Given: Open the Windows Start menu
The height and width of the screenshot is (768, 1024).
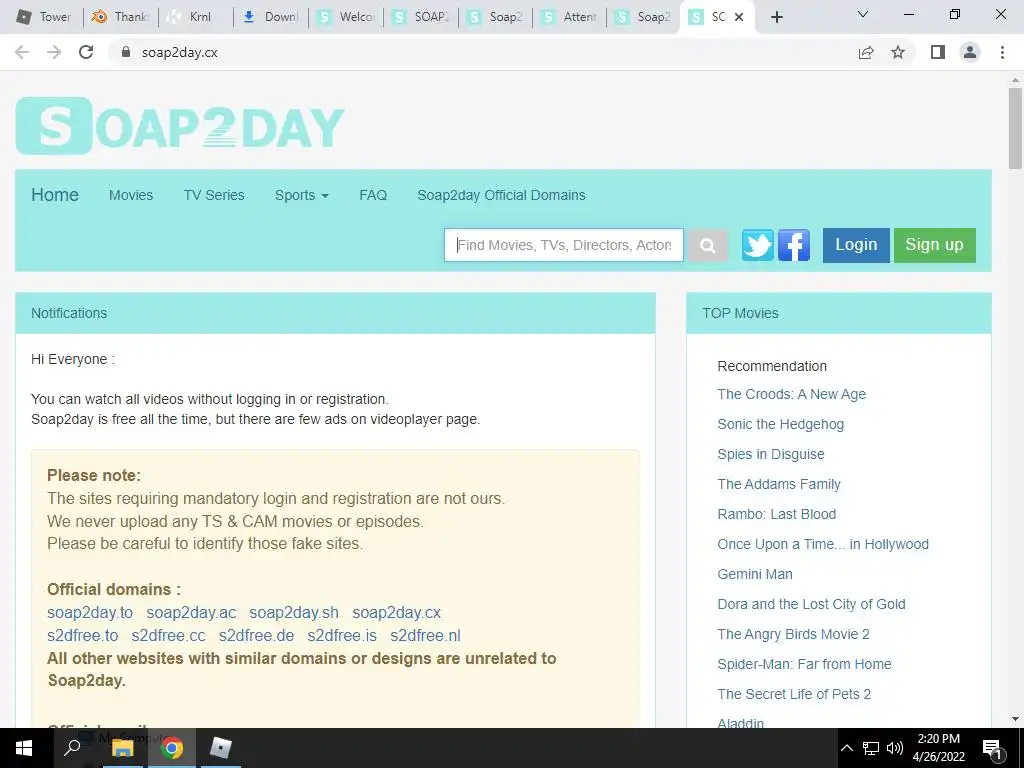Looking at the screenshot, I should tap(24, 748).
